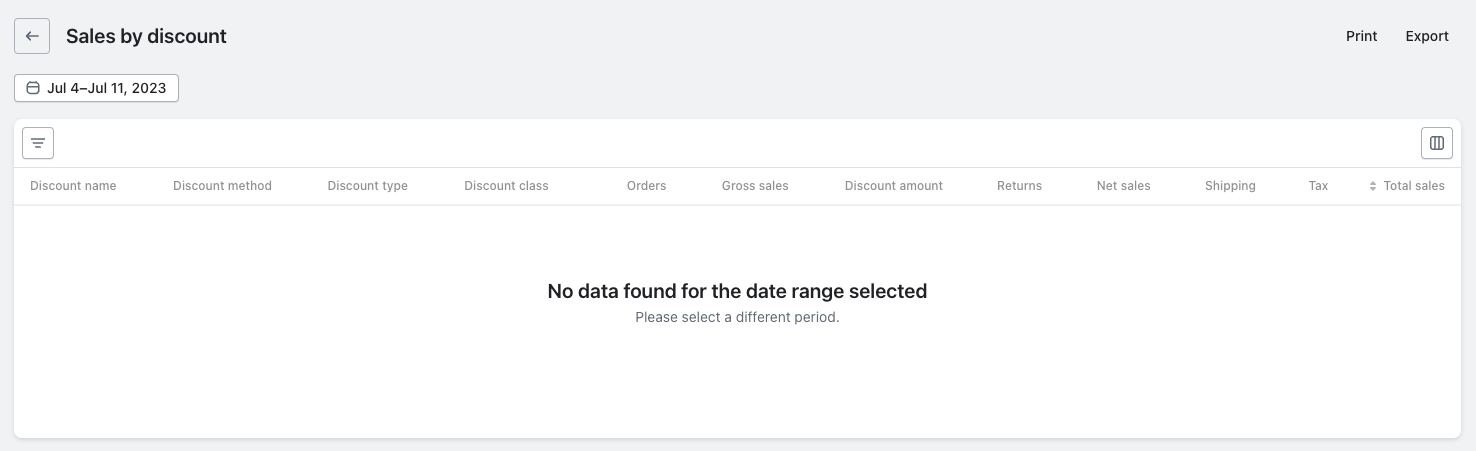Select the Shipping column header
The image size is (1476, 451).
(x=1230, y=186)
